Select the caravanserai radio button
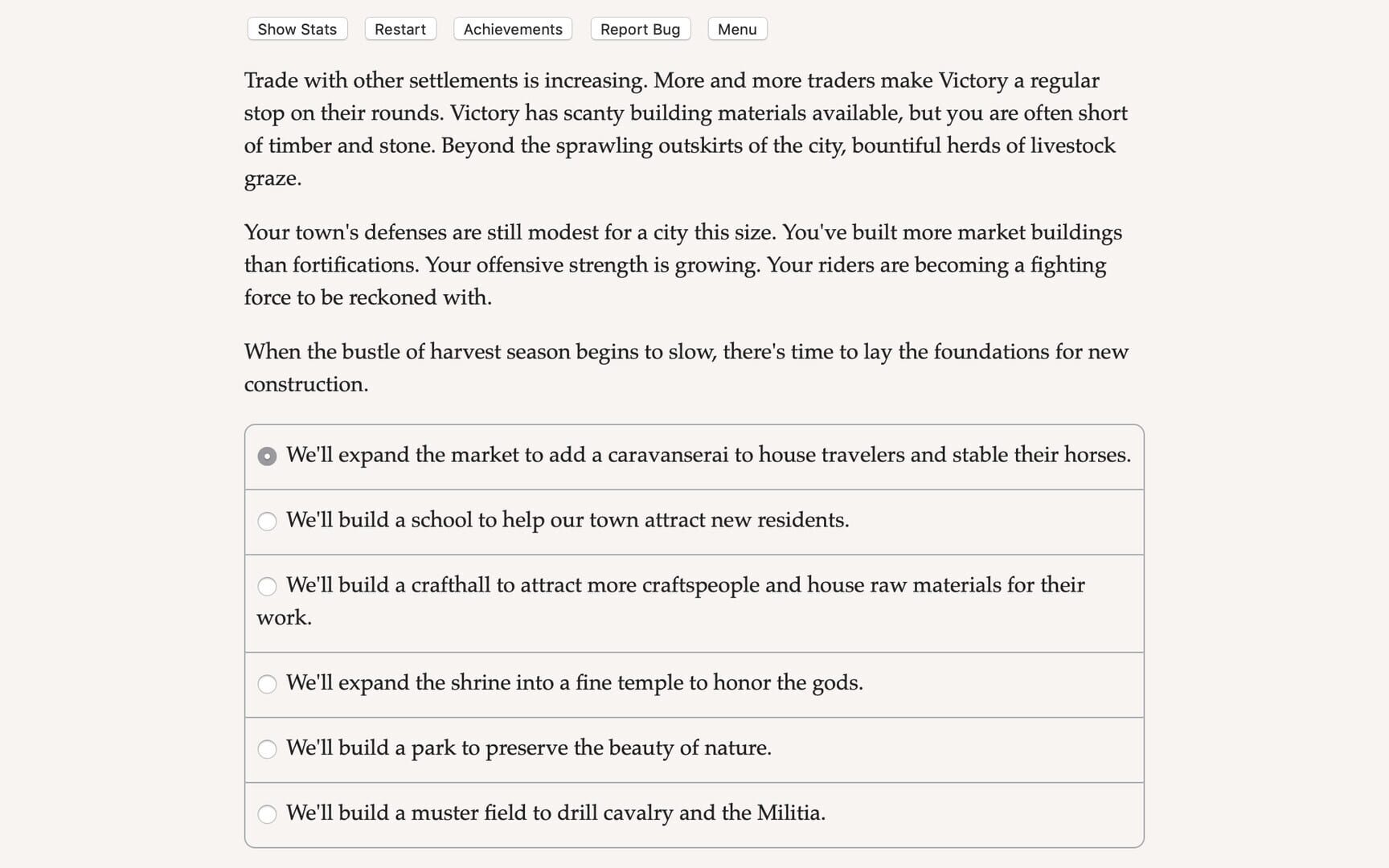Viewport: 1389px width, 868px height. point(267,457)
